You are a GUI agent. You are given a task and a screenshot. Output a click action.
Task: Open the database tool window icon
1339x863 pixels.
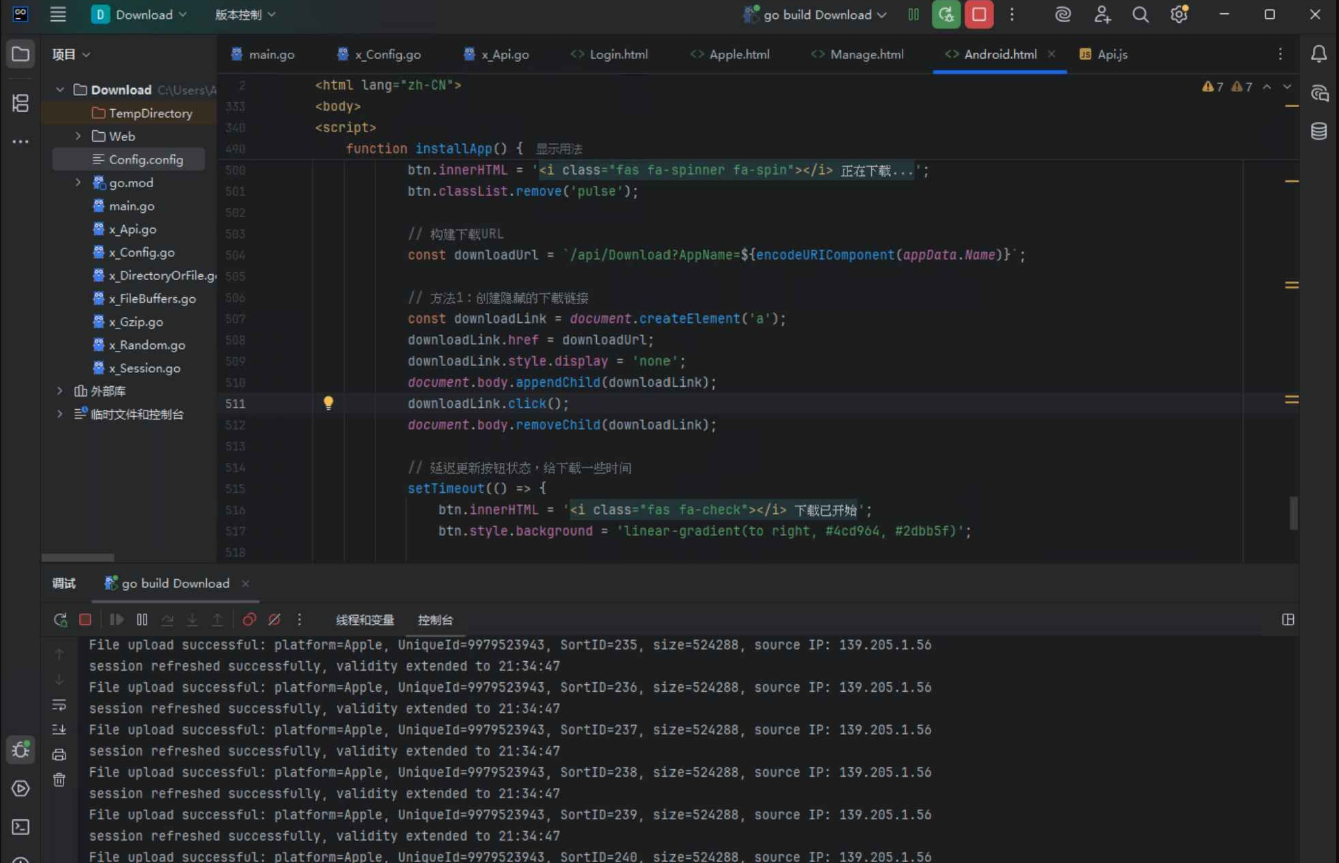pyautogui.click(x=1319, y=132)
